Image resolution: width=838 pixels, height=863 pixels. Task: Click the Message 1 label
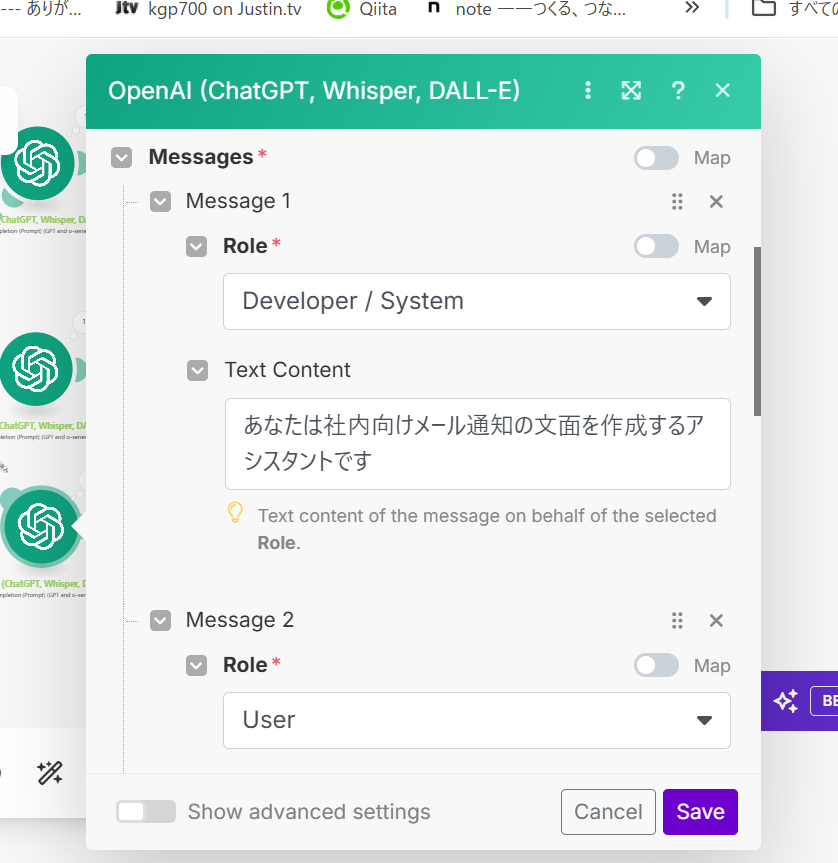[238, 201]
